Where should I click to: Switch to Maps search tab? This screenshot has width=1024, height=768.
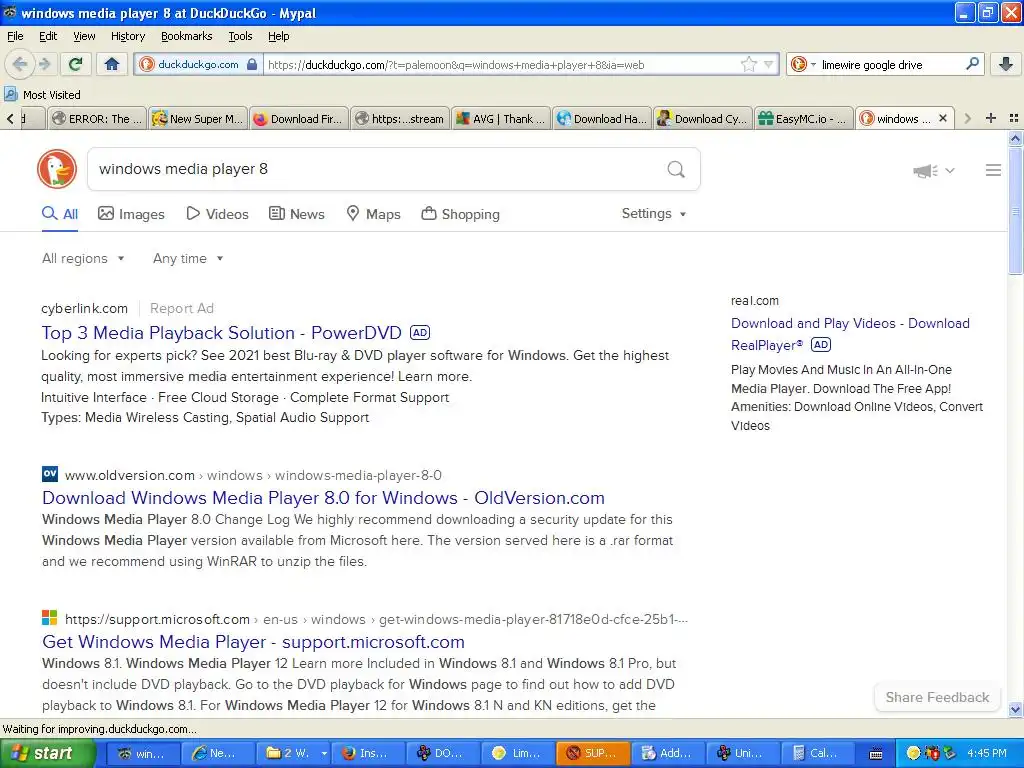(x=373, y=214)
